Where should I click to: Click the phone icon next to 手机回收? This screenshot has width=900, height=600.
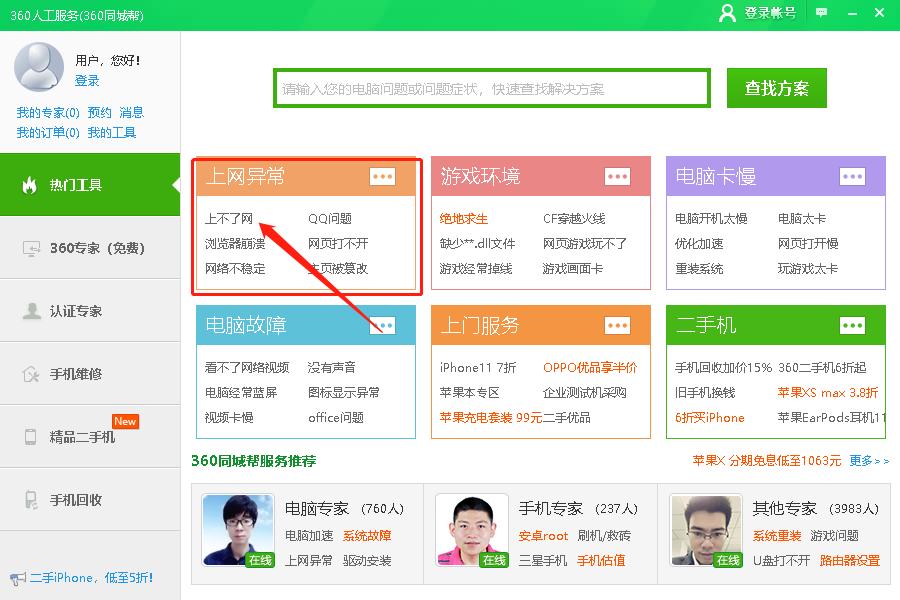click(x=30, y=499)
